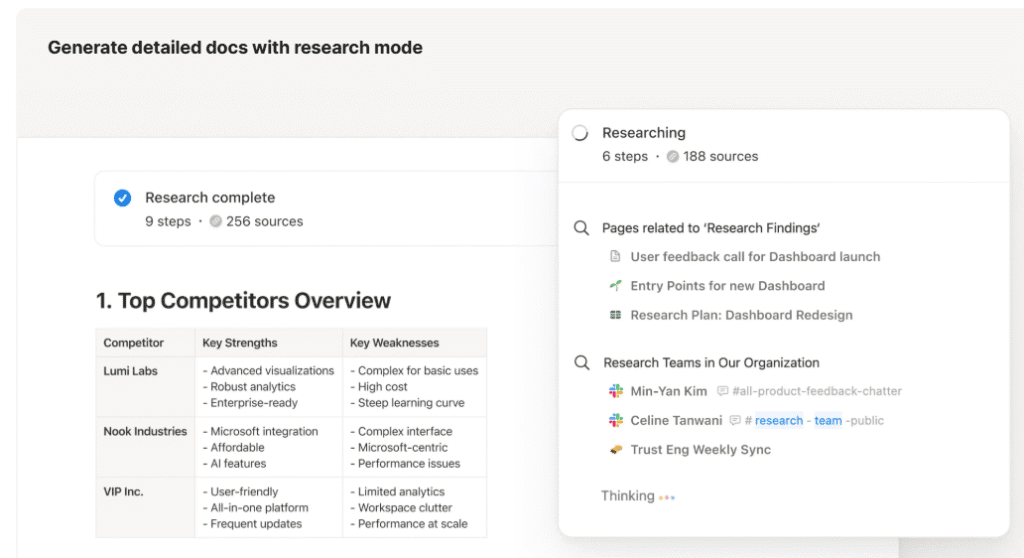Click the Performance at scale entry
This screenshot has width=1024, height=558.
tap(409, 524)
